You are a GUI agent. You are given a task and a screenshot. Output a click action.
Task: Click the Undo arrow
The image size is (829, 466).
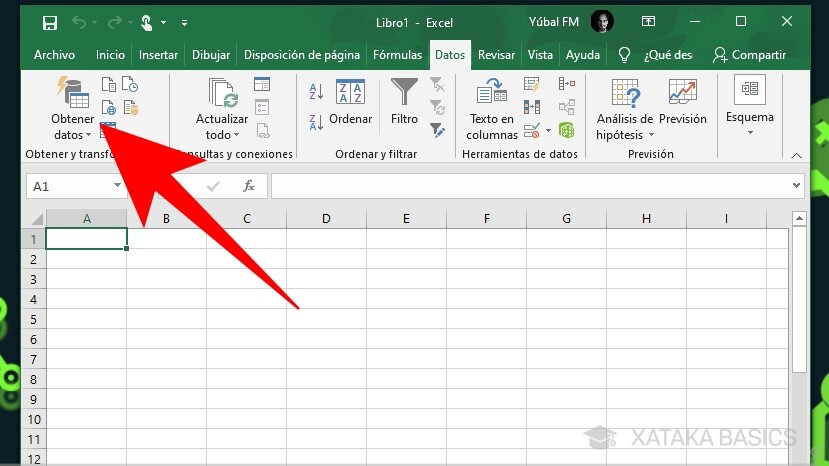tap(79, 23)
